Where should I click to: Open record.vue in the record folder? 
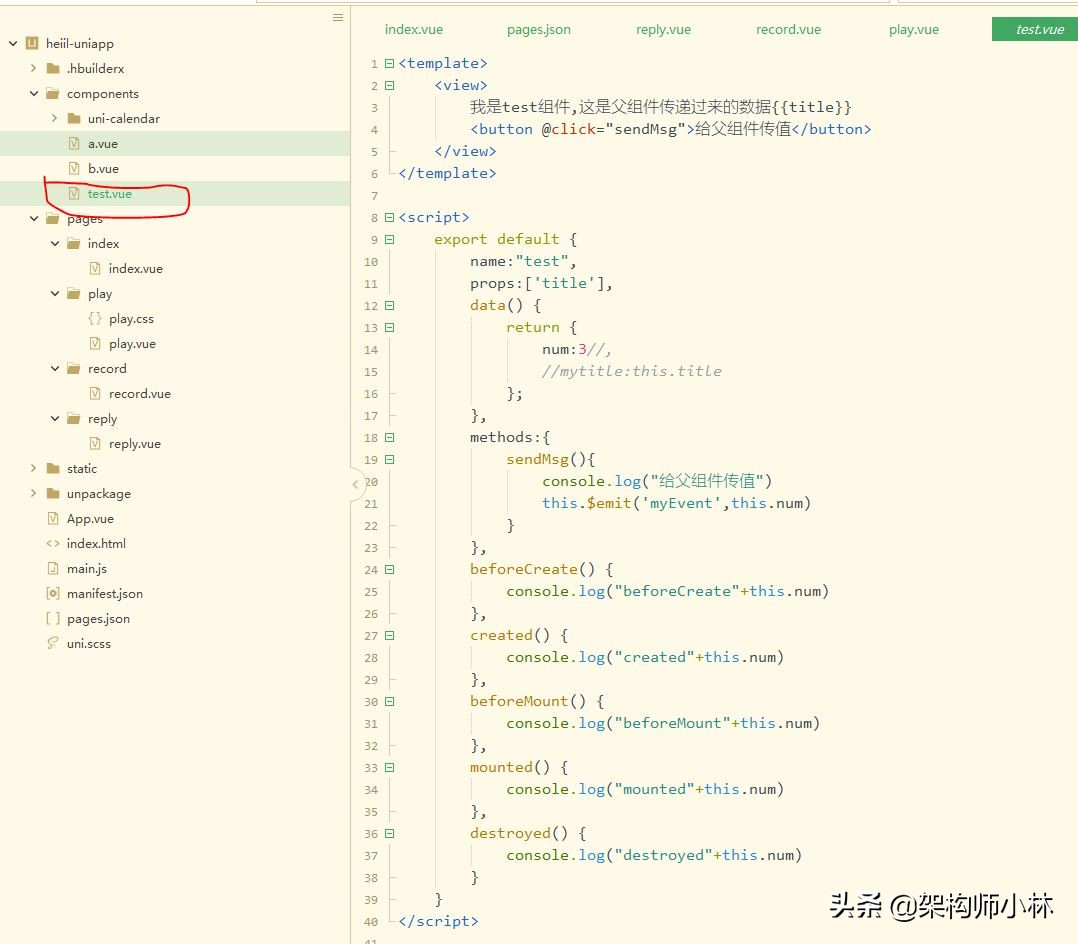coord(139,394)
